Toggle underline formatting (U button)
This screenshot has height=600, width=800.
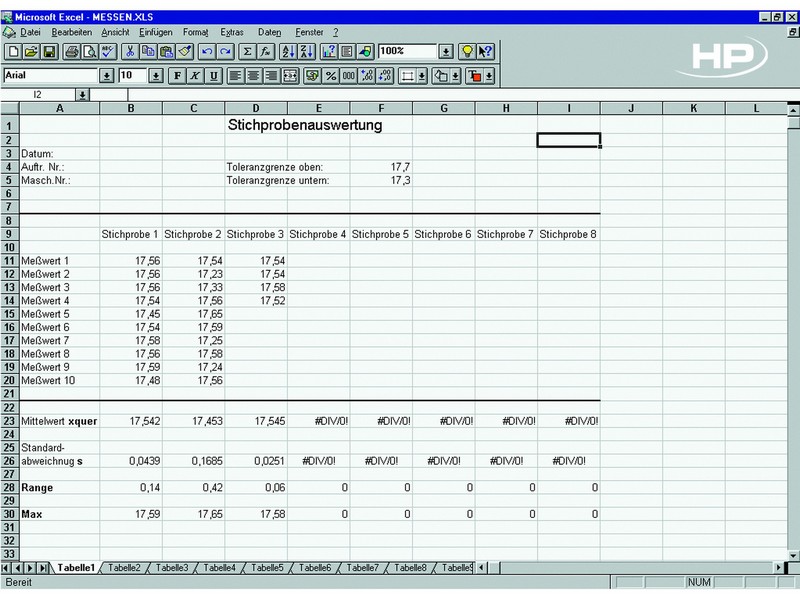click(213, 75)
